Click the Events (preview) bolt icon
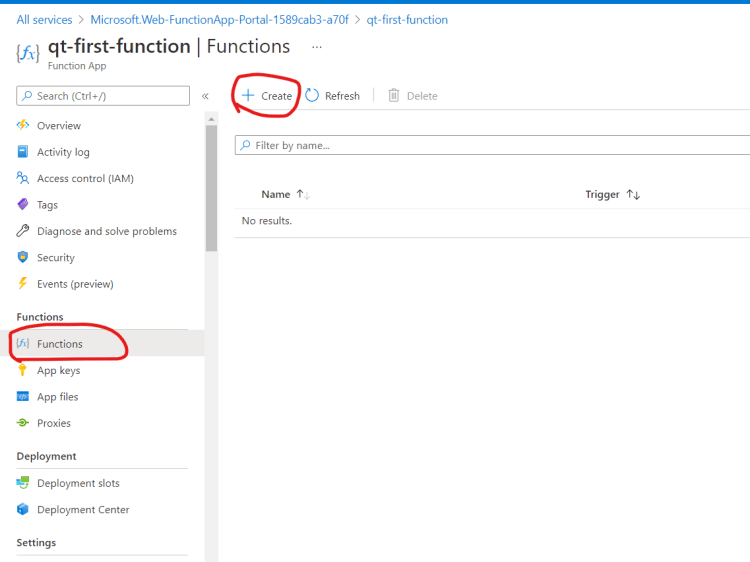 [x=22, y=284]
